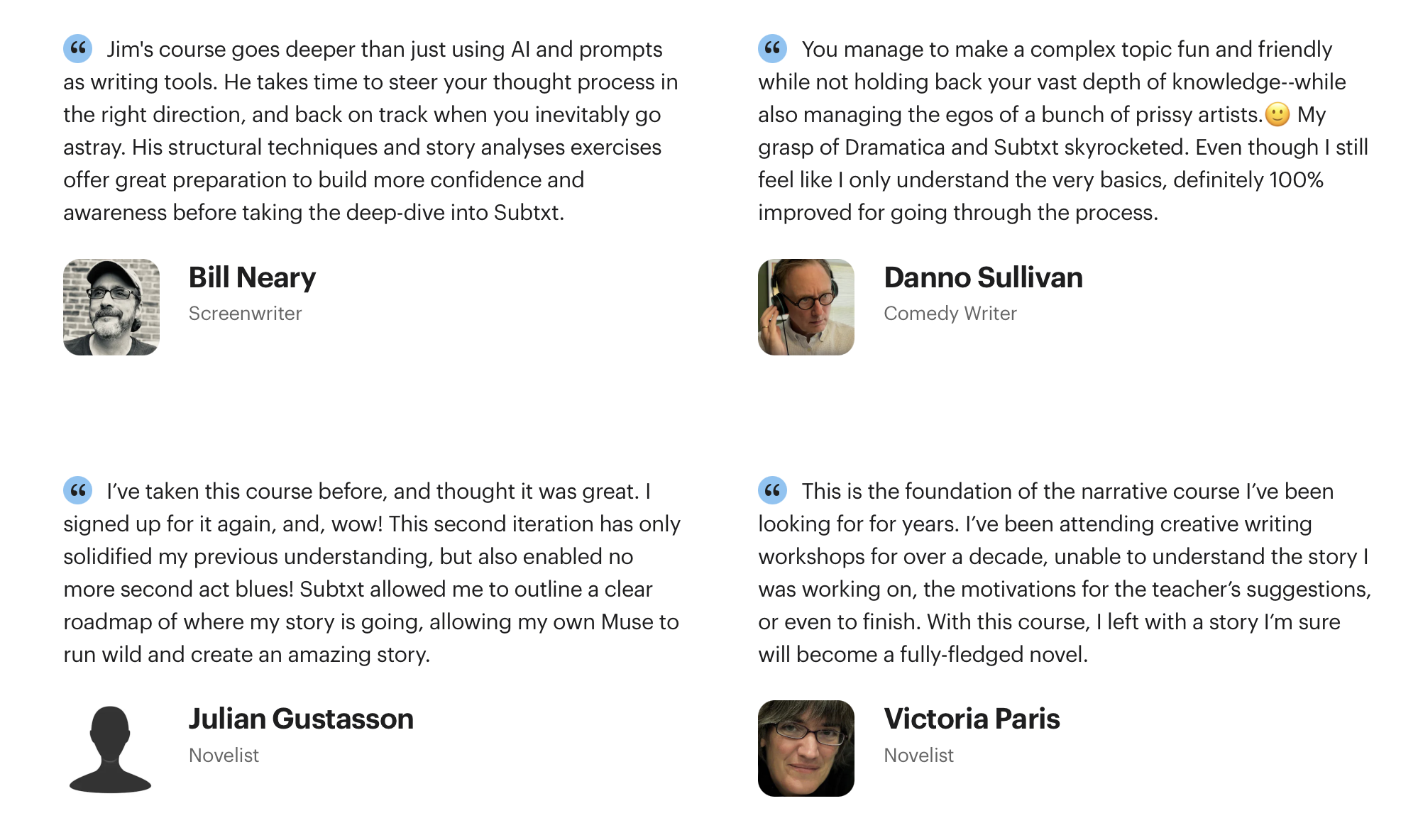Select the Bill Neary name heading
This screenshot has height=840, width=1418.
point(252,277)
